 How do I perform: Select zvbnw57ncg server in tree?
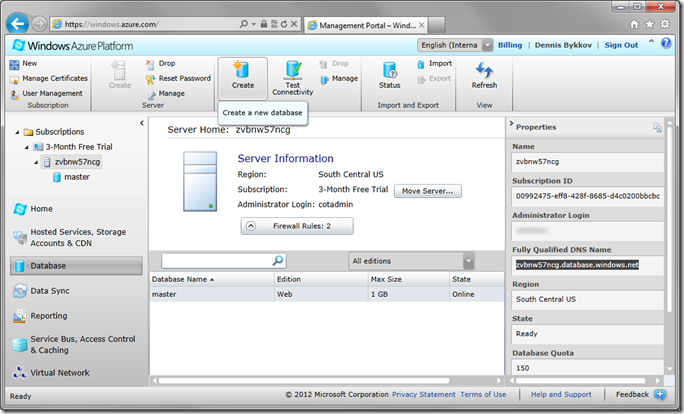coord(72,162)
